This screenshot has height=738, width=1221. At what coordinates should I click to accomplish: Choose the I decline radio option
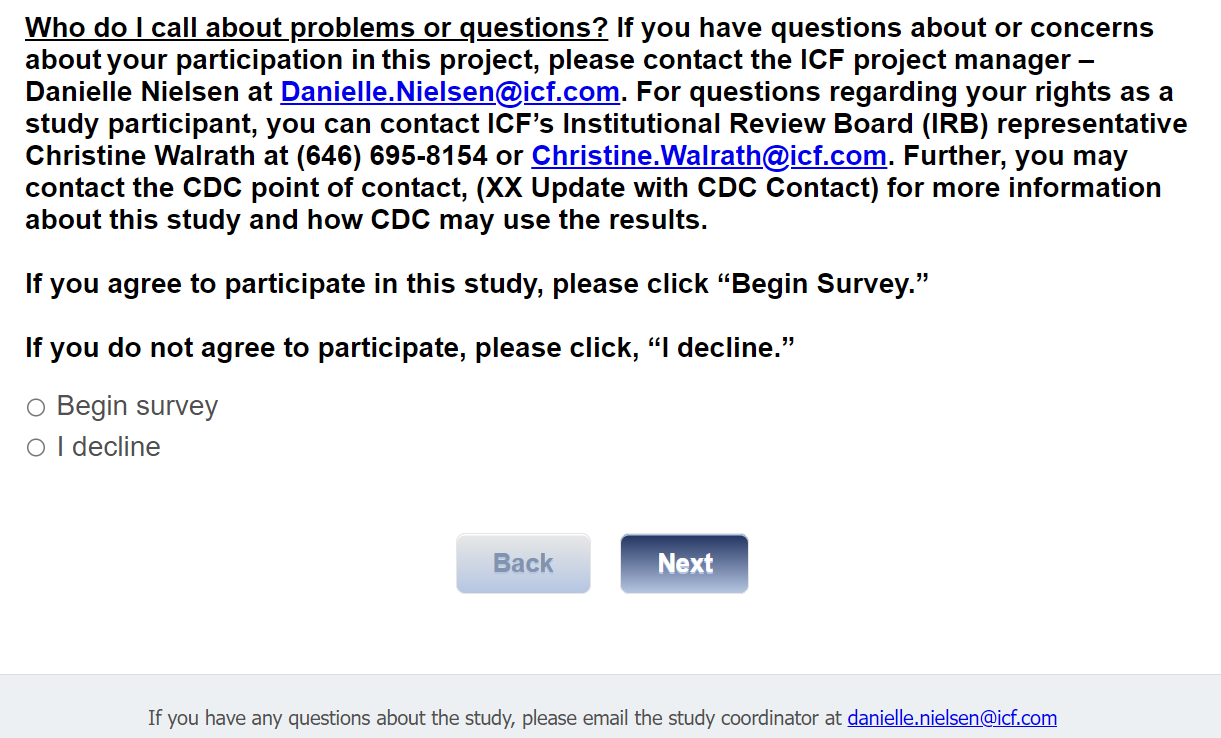36,448
